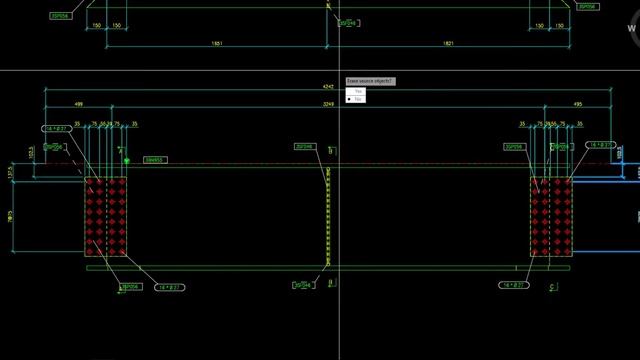Viewport: 640px width, 360px height.
Task: Select the 1821 dimension text in the upper view
Action: point(448,43)
